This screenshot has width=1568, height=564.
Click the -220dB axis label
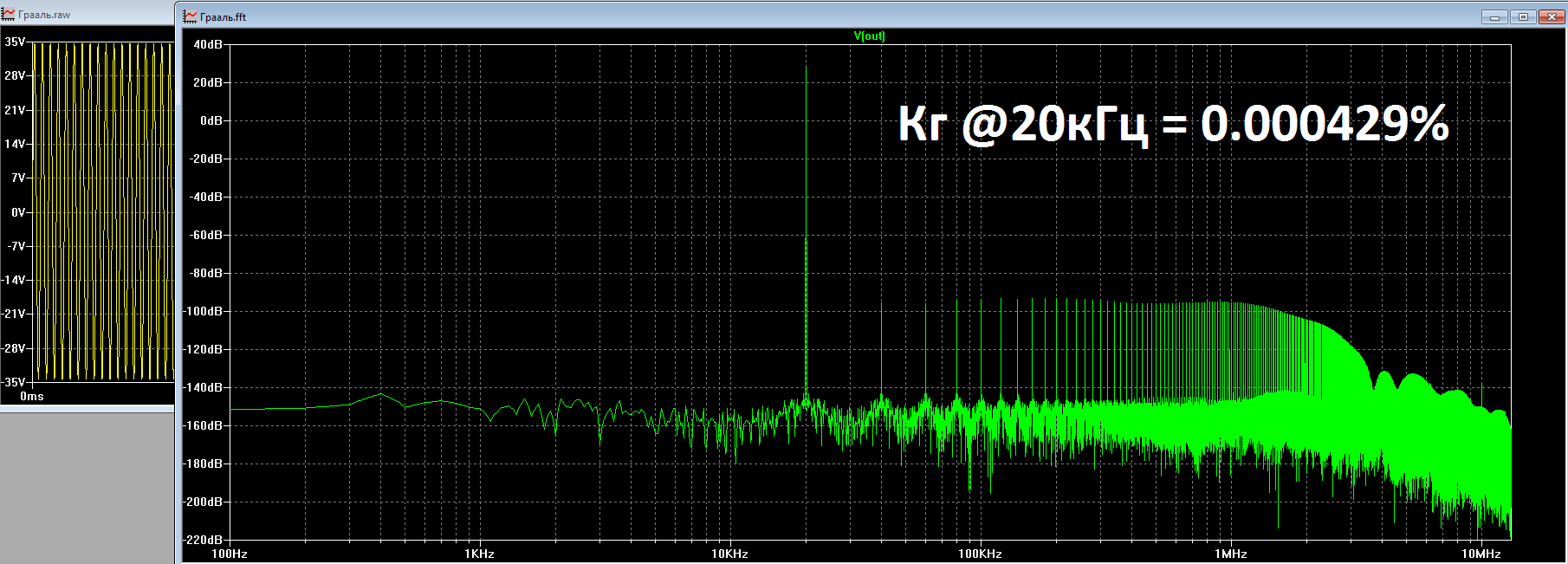tap(204, 540)
